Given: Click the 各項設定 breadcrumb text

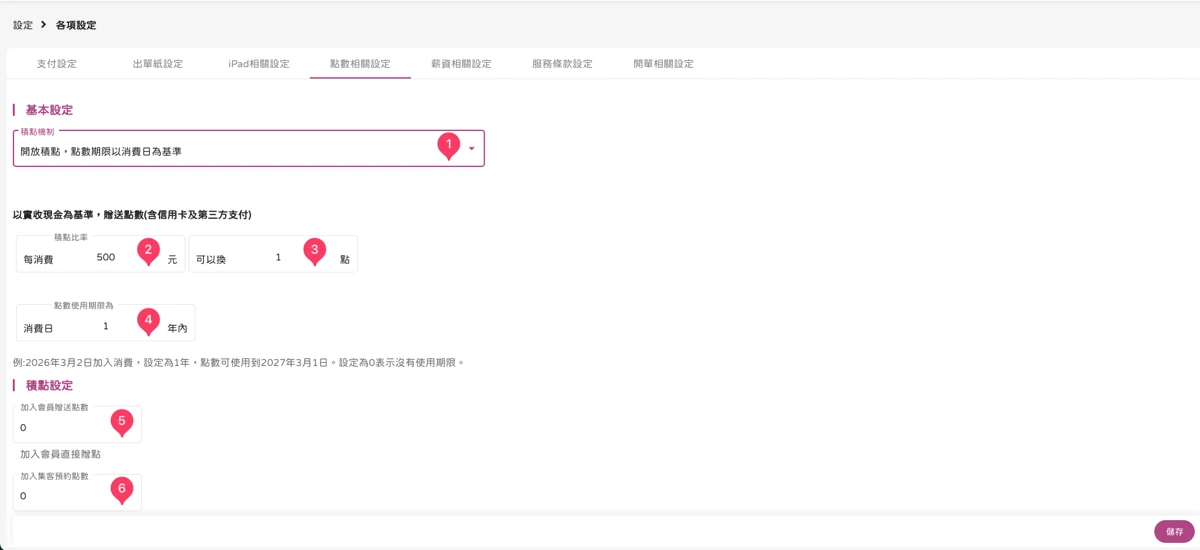Looking at the screenshot, I should click(76, 25).
